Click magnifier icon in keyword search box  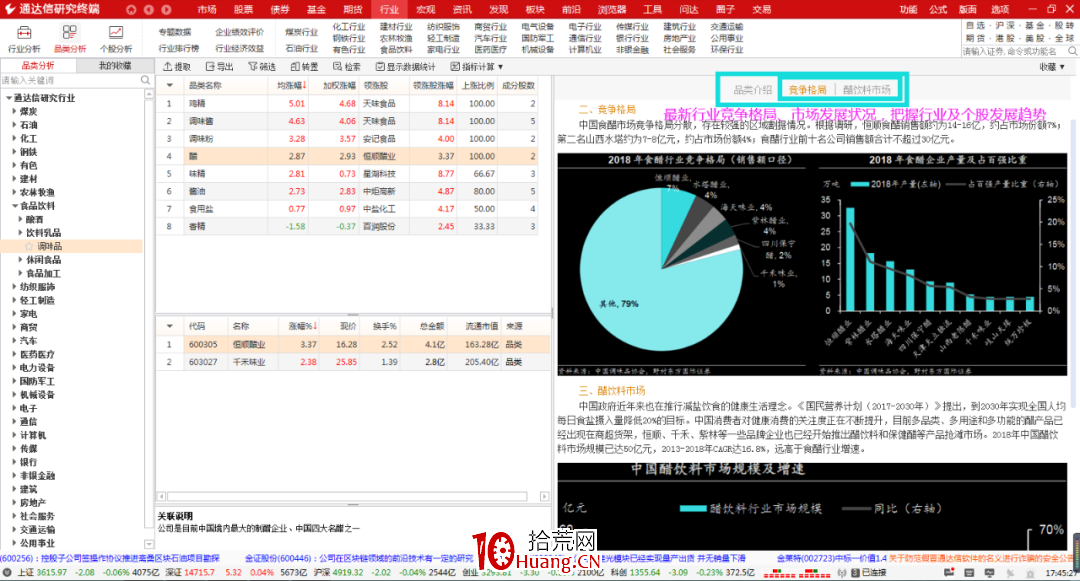coord(145,81)
